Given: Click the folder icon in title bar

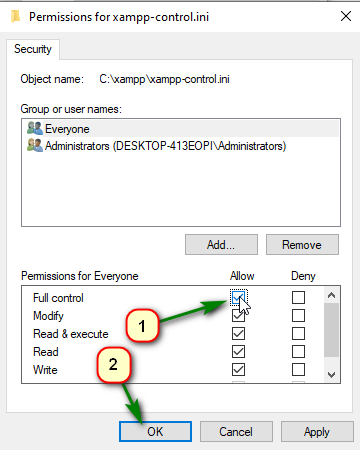Looking at the screenshot, I should pyautogui.click(x=16, y=16).
